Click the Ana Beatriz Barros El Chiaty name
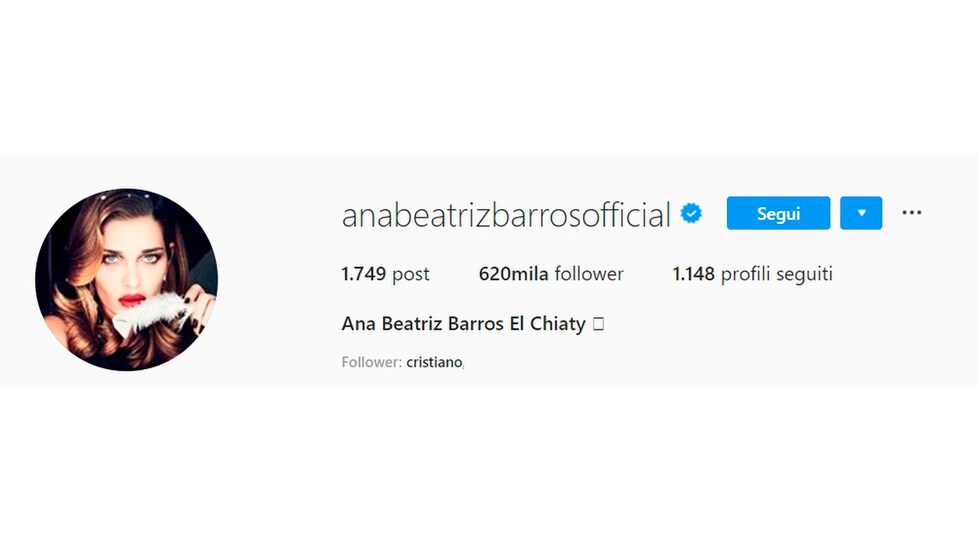Screen dimensions: 978x544 click(x=463, y=324)
